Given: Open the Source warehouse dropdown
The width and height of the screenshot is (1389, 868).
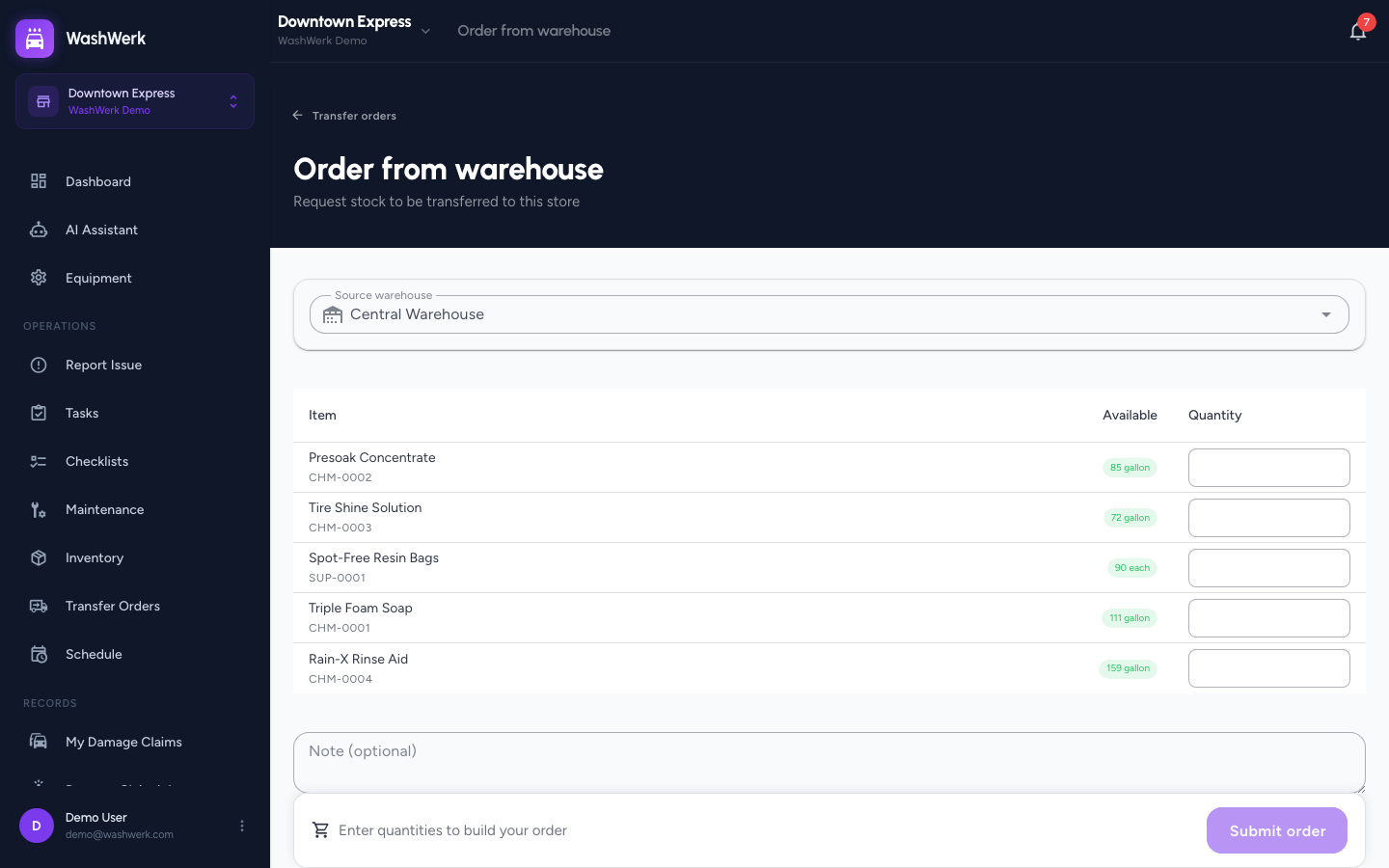Looking at the screenshot, I should (830, 314).
